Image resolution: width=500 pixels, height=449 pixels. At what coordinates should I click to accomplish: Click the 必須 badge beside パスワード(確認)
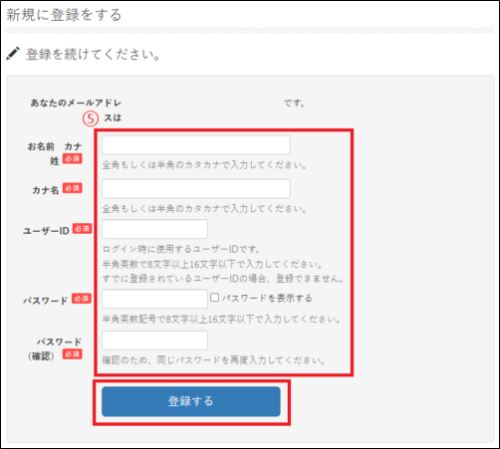(x=72, y=354)
